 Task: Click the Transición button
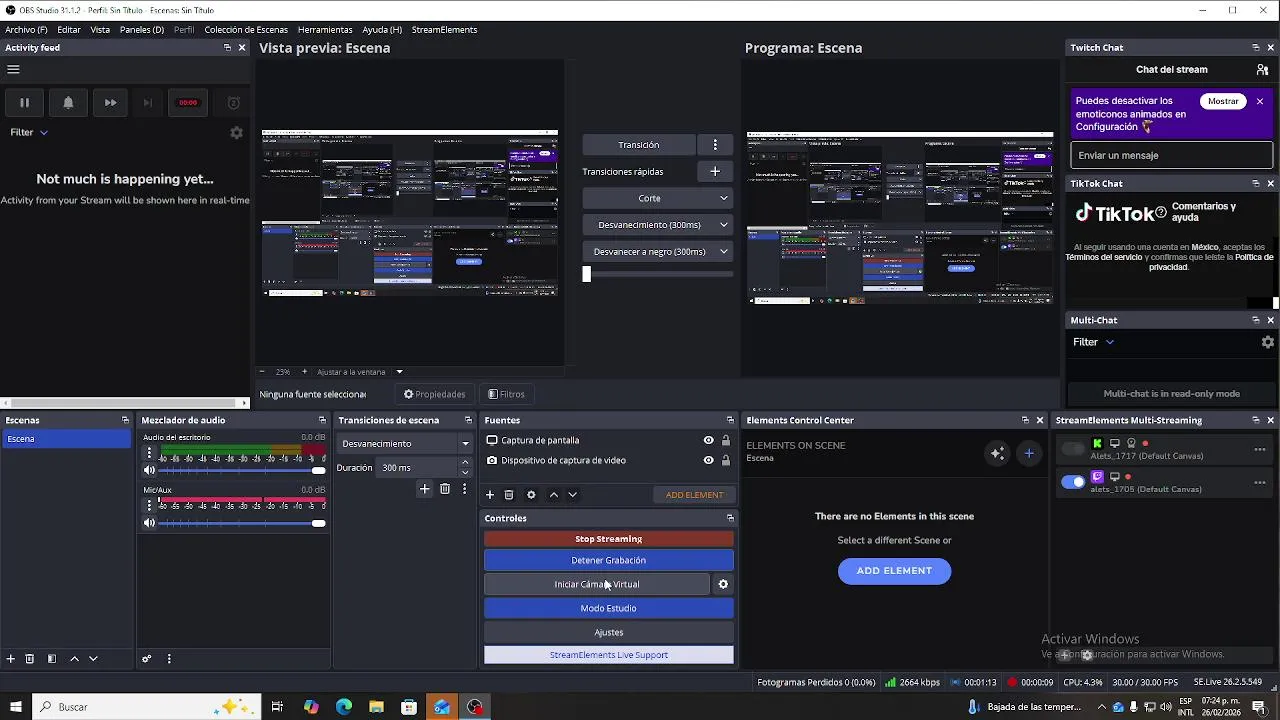click(x=639, y=145)
